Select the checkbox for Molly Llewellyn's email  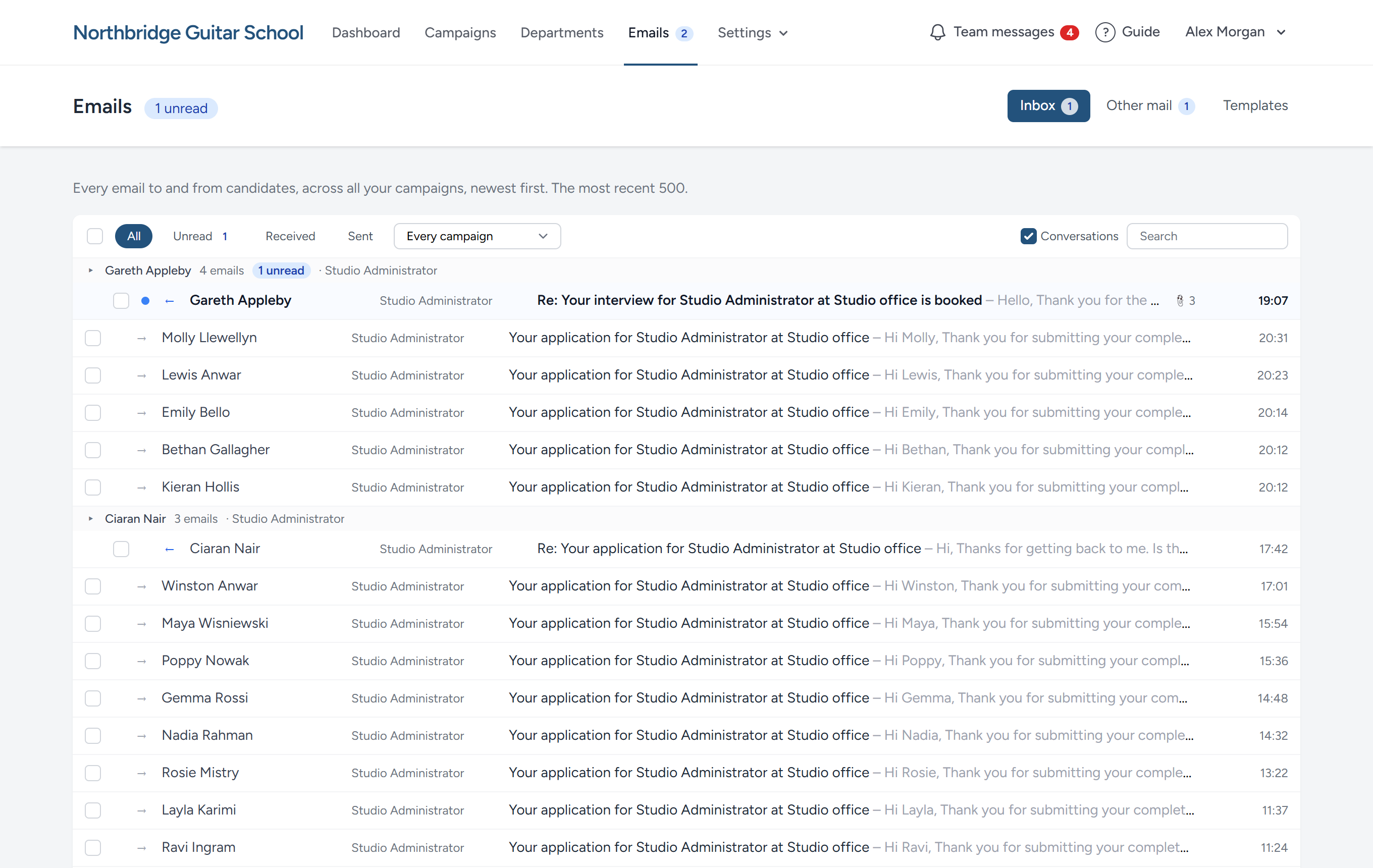coord(93,339)
